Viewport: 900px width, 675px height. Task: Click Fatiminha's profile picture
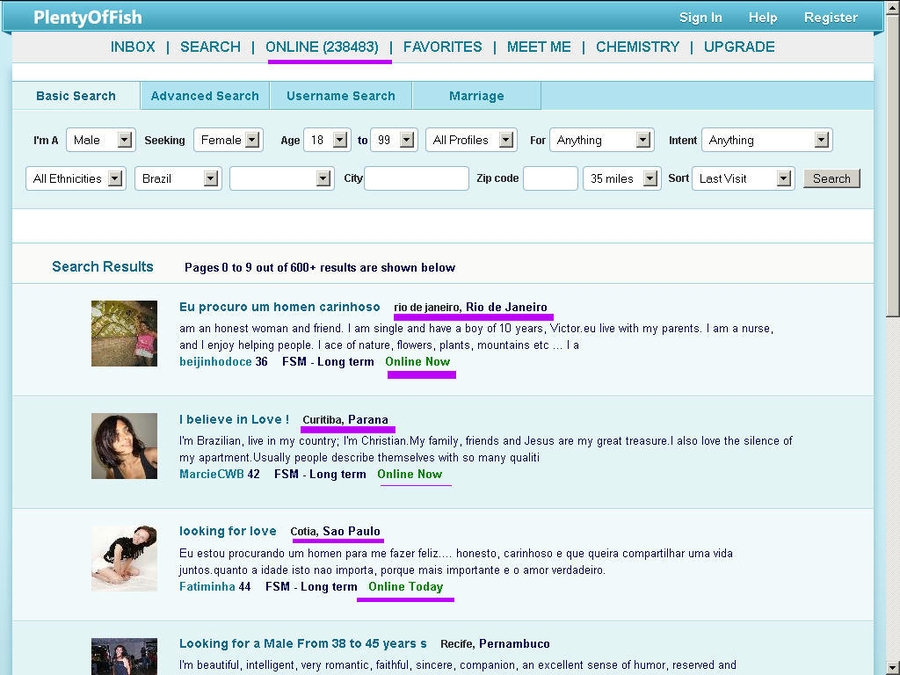[124, 558]
